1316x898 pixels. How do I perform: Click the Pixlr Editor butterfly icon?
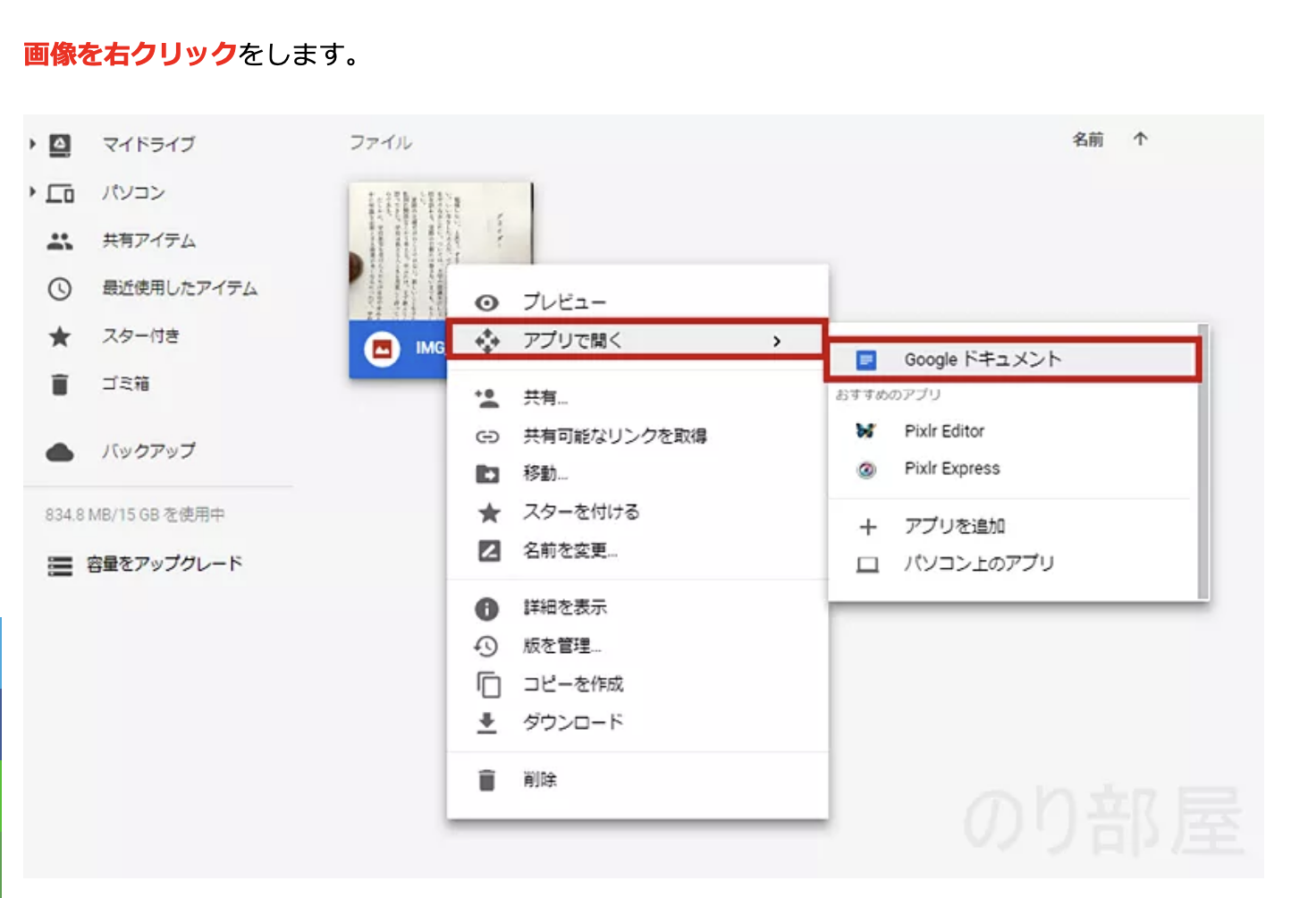click(x=865, y=431)
